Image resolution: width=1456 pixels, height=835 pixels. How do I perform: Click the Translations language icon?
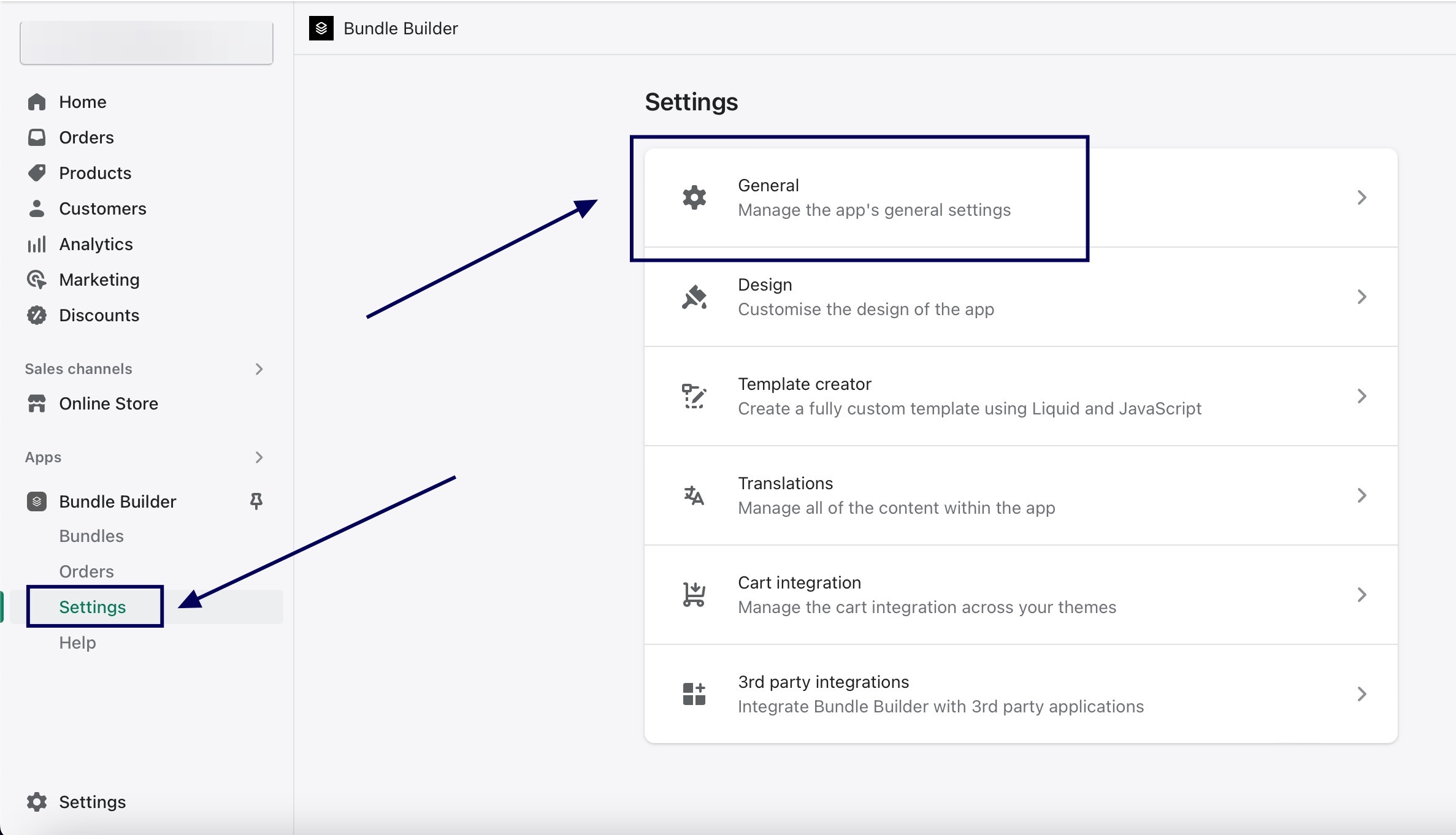click(x=694, y=495)
